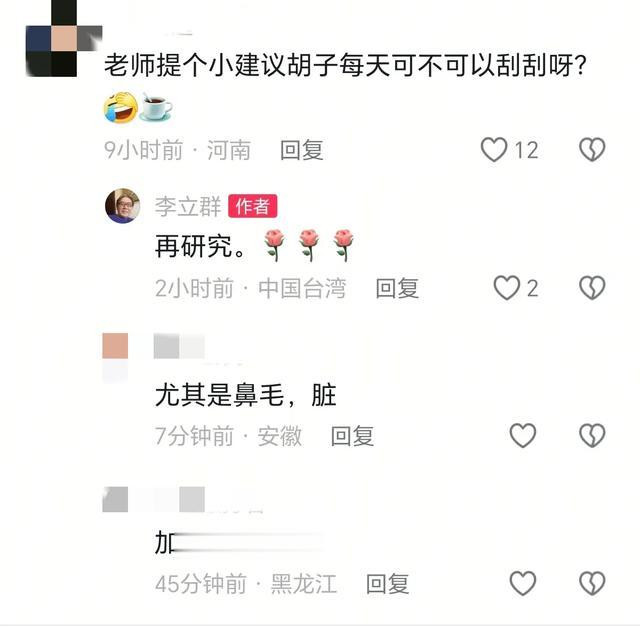Reply to the author's 2小时前 comment
The image size is (640, 627).
[397, 288]
